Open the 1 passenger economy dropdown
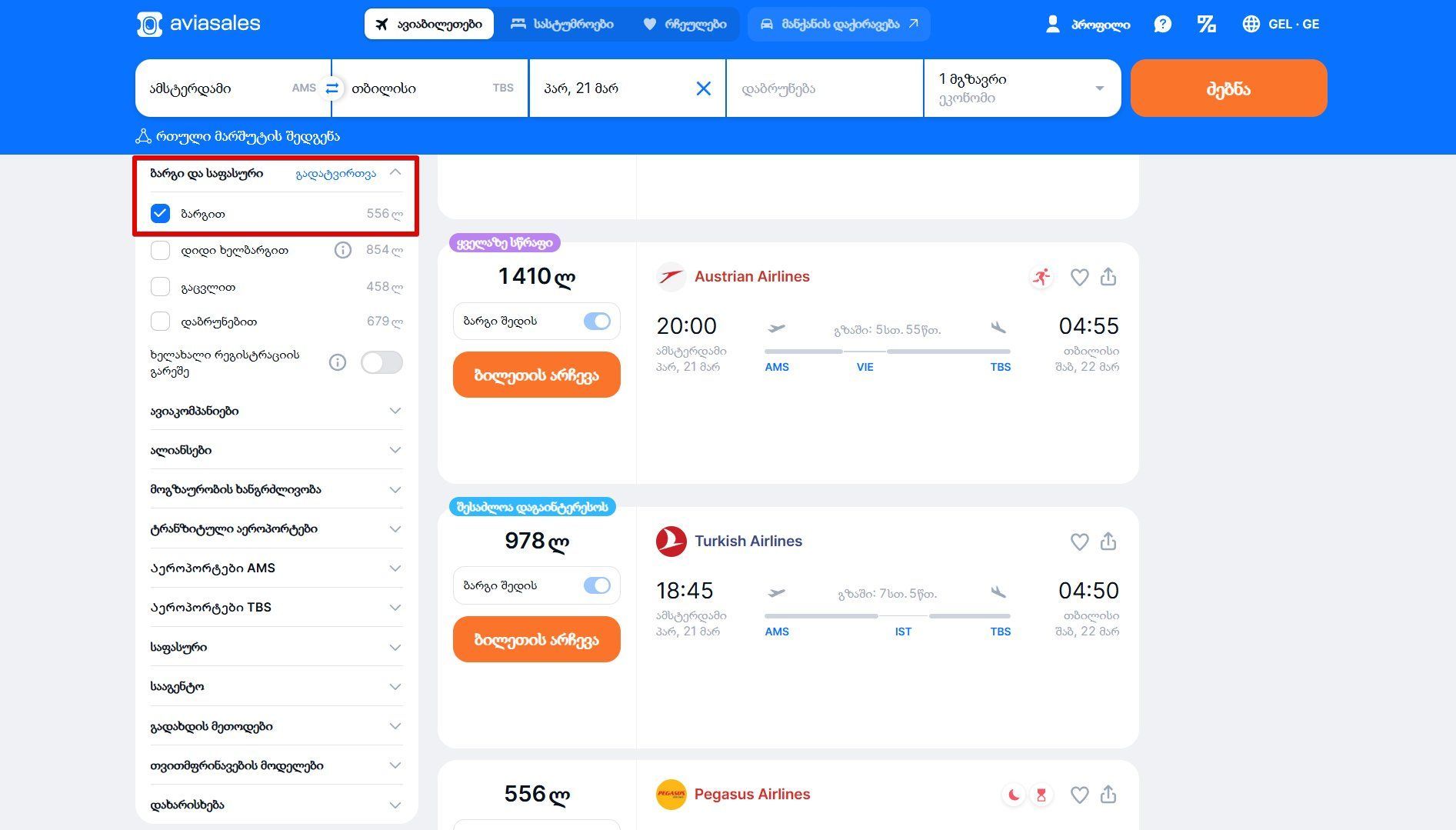This screenshot has width=1456, height=830. pos(1022,88)
